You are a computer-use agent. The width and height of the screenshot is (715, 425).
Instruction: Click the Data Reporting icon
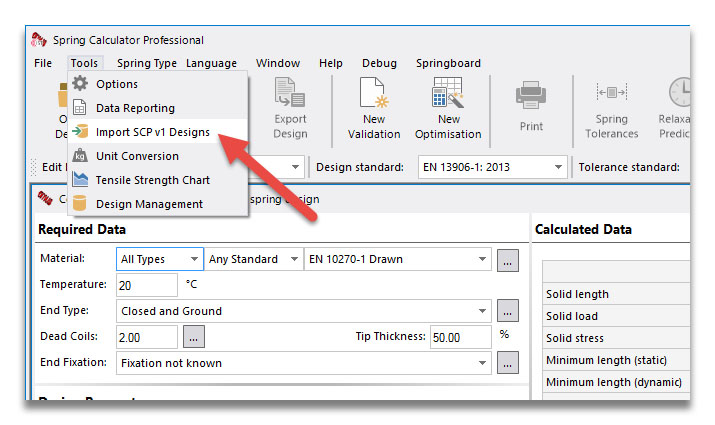(79, 108)
